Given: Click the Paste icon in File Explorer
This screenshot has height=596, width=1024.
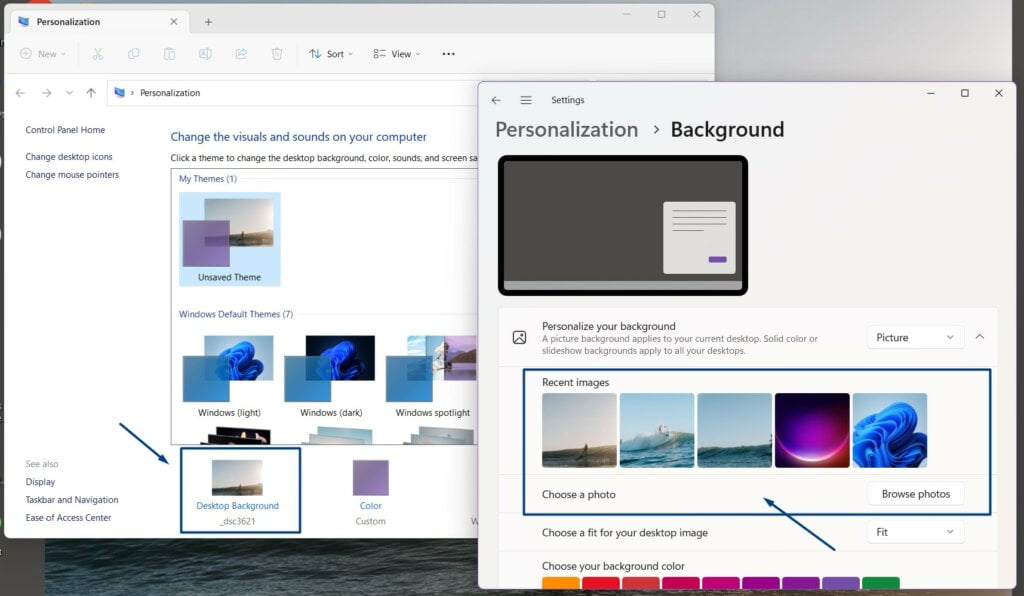Looking at the screenshot, I should [169, 54].
